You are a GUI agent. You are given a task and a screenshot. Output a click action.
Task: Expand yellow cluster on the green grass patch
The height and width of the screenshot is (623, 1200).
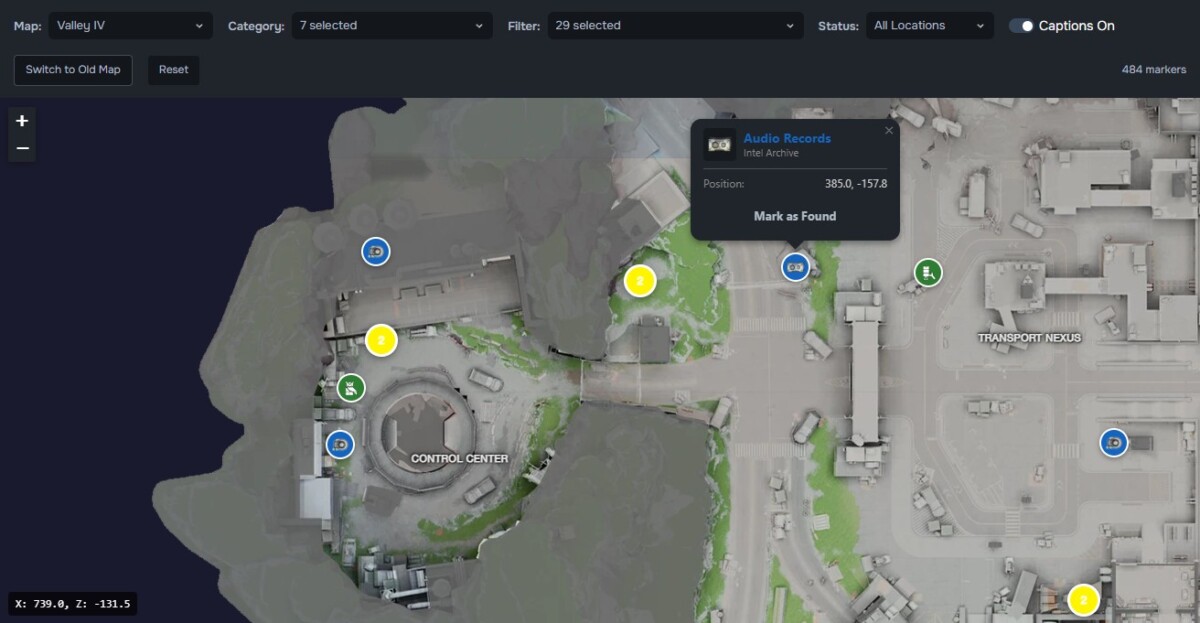[640, 281]
